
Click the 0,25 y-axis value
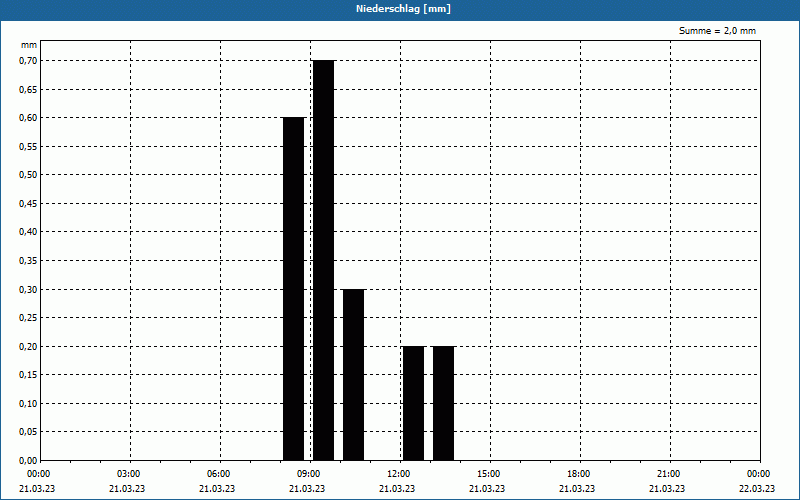tap(28, 318)
